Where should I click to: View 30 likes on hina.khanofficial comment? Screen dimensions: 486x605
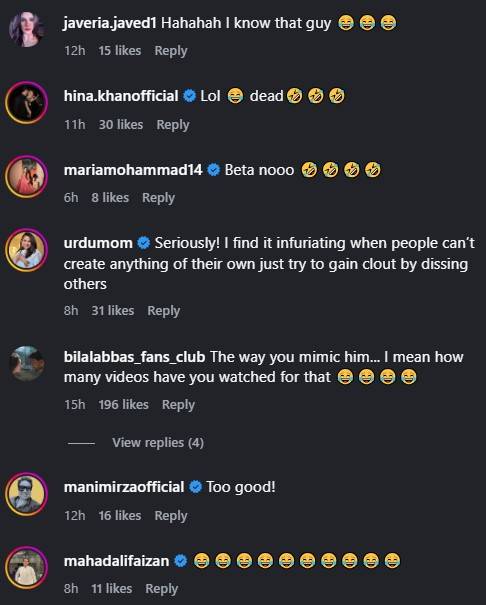[x=121, y=125]
